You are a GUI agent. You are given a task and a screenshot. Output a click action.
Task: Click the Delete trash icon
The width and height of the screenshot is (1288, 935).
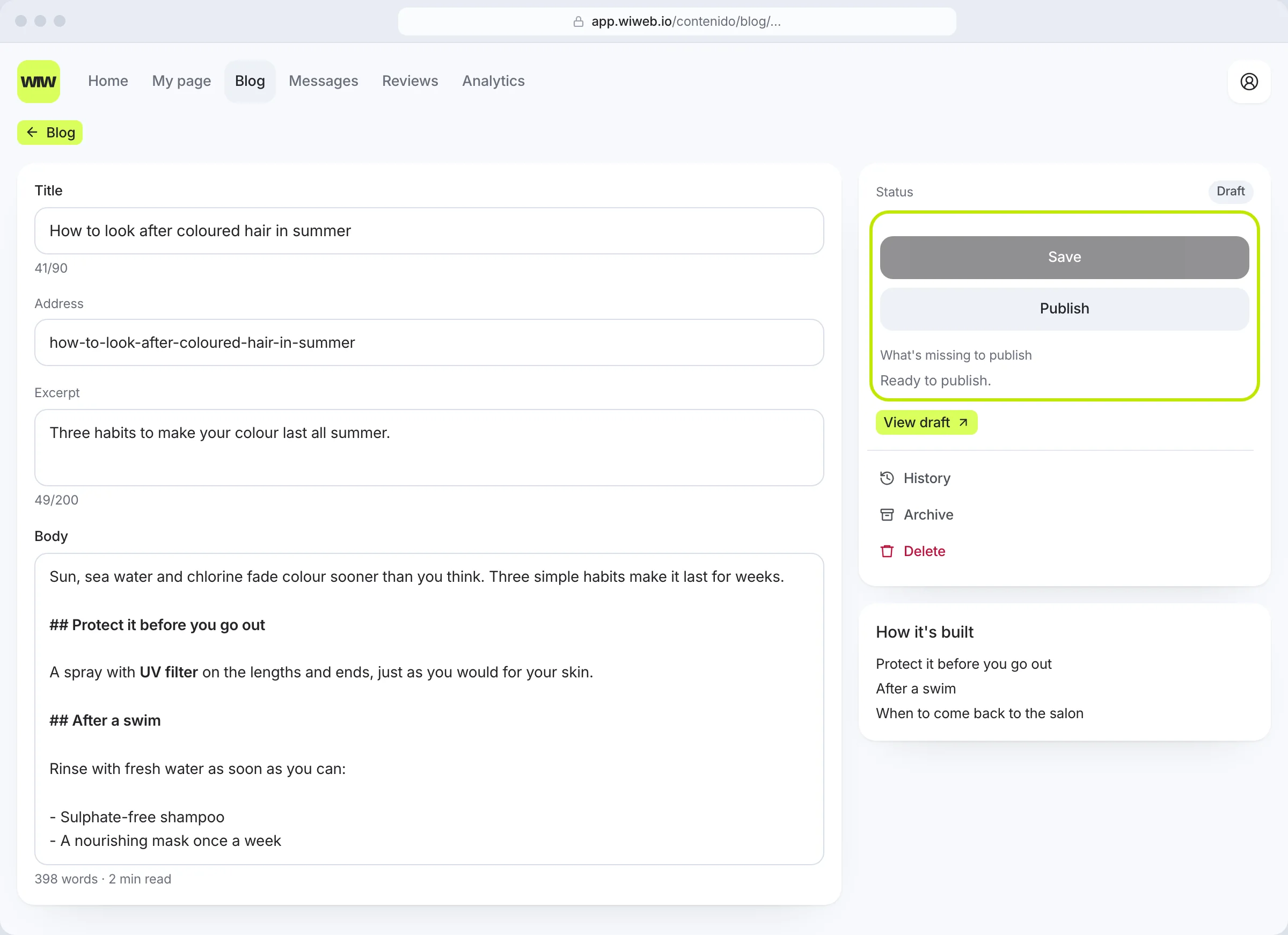887,551
